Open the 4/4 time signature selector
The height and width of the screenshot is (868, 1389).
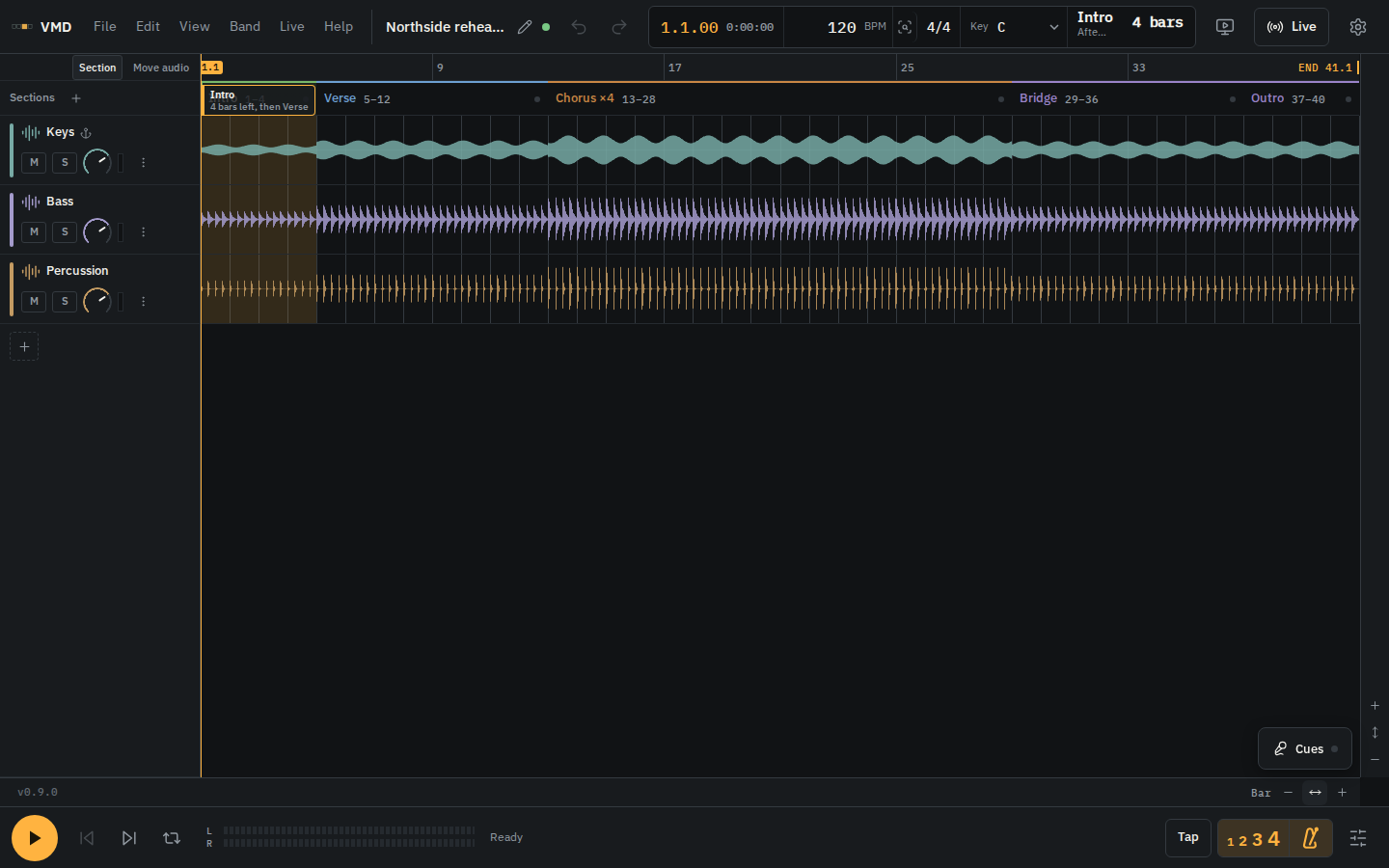coord(939,27)
